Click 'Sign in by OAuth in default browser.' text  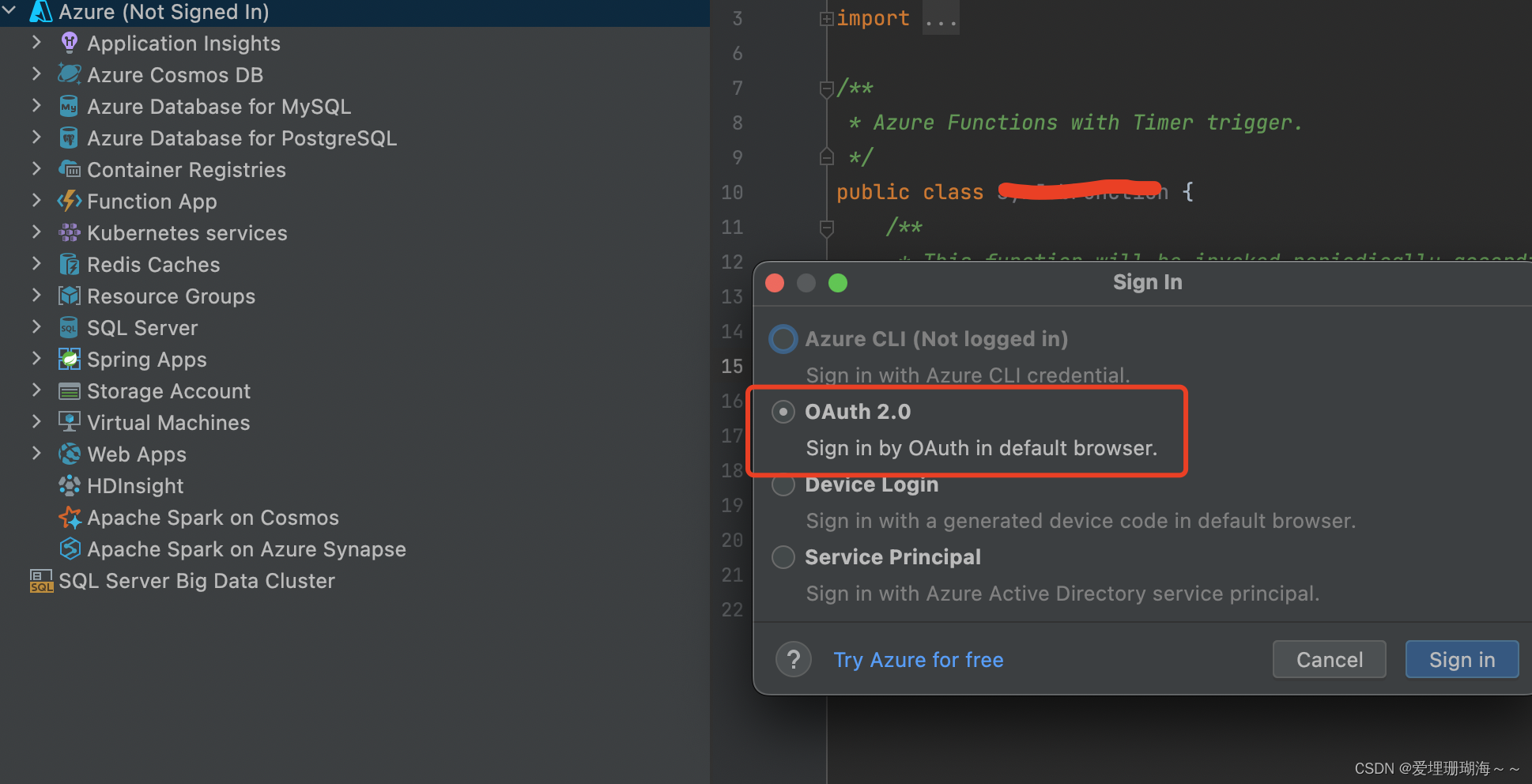click(x=981, y=448)
